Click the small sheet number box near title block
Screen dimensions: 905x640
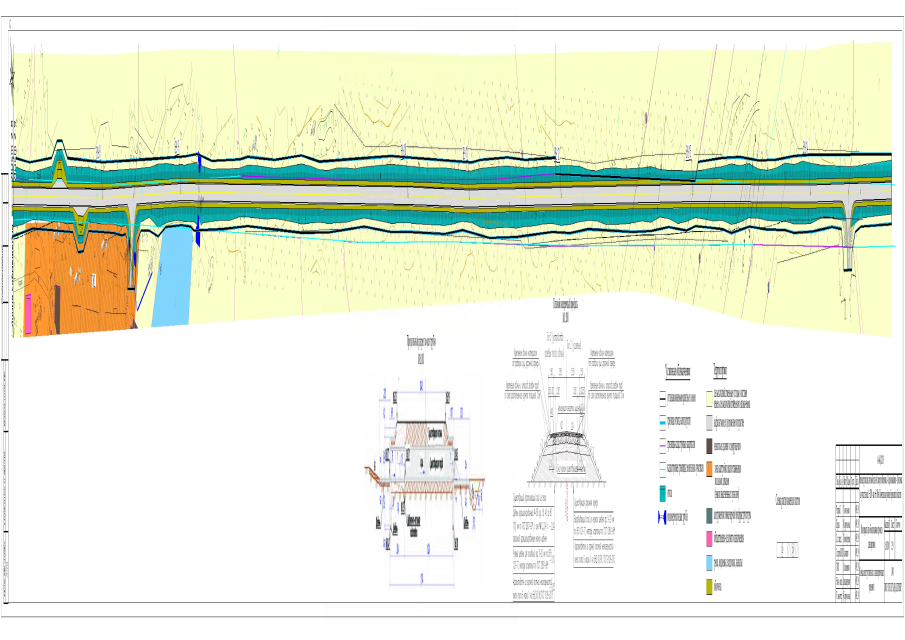(788, 550)
